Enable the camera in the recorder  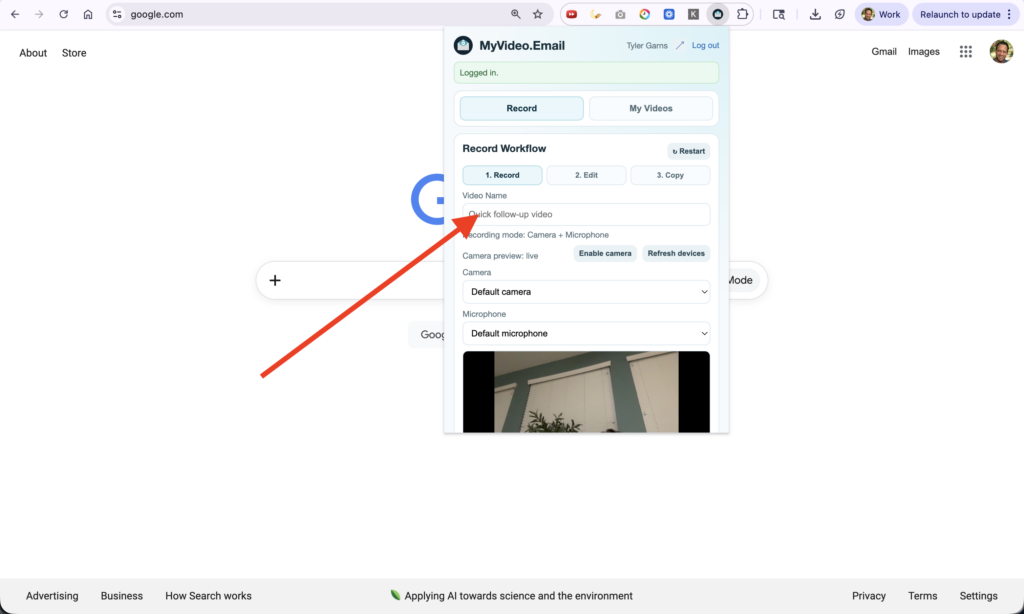coord(605,254)
